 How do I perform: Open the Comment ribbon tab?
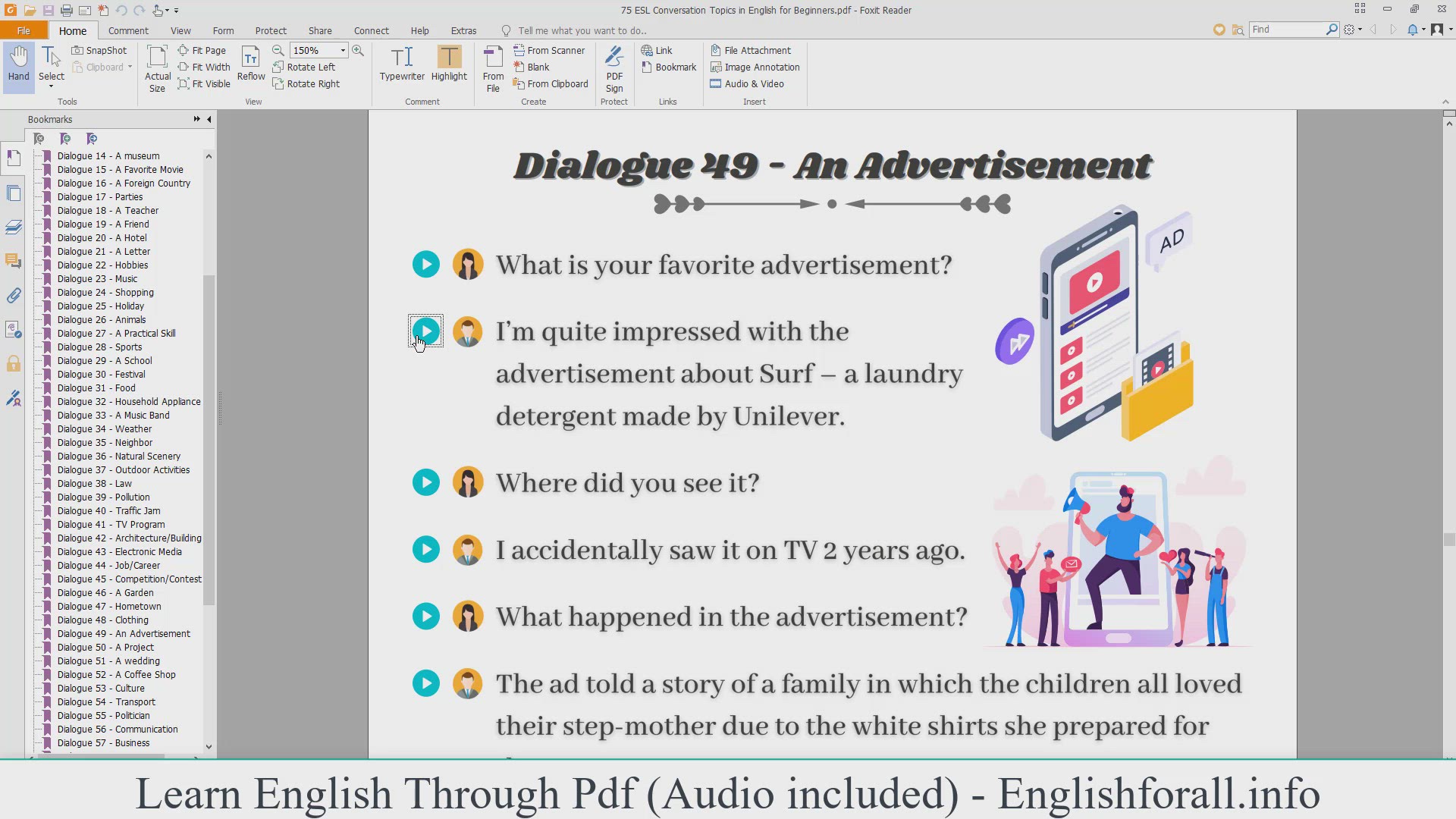pos(128,30)
